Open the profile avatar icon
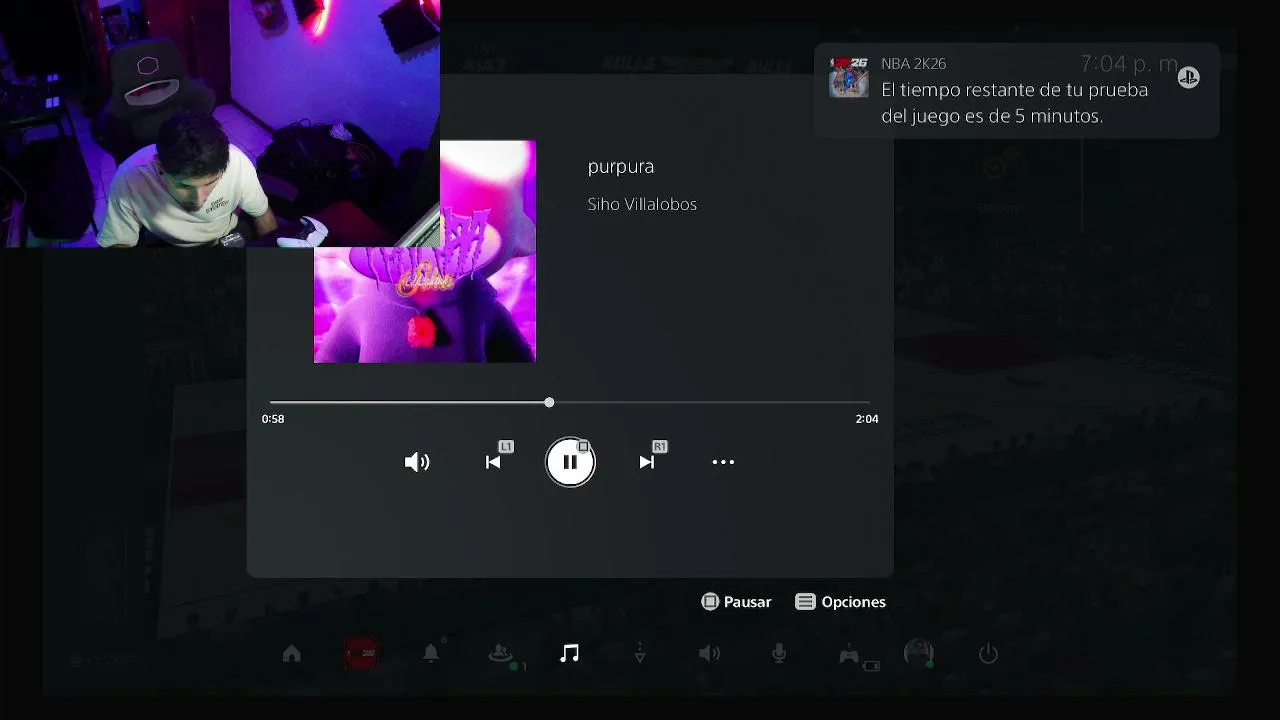This screenshot has height=720, width=1280. pyautogui.click(x=919, y=654)
